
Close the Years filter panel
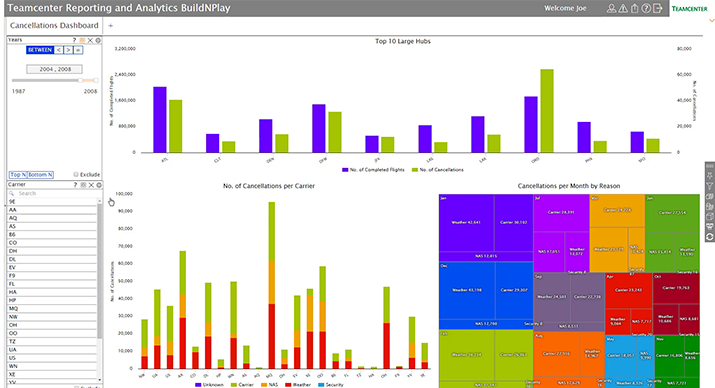pos(90,40)
